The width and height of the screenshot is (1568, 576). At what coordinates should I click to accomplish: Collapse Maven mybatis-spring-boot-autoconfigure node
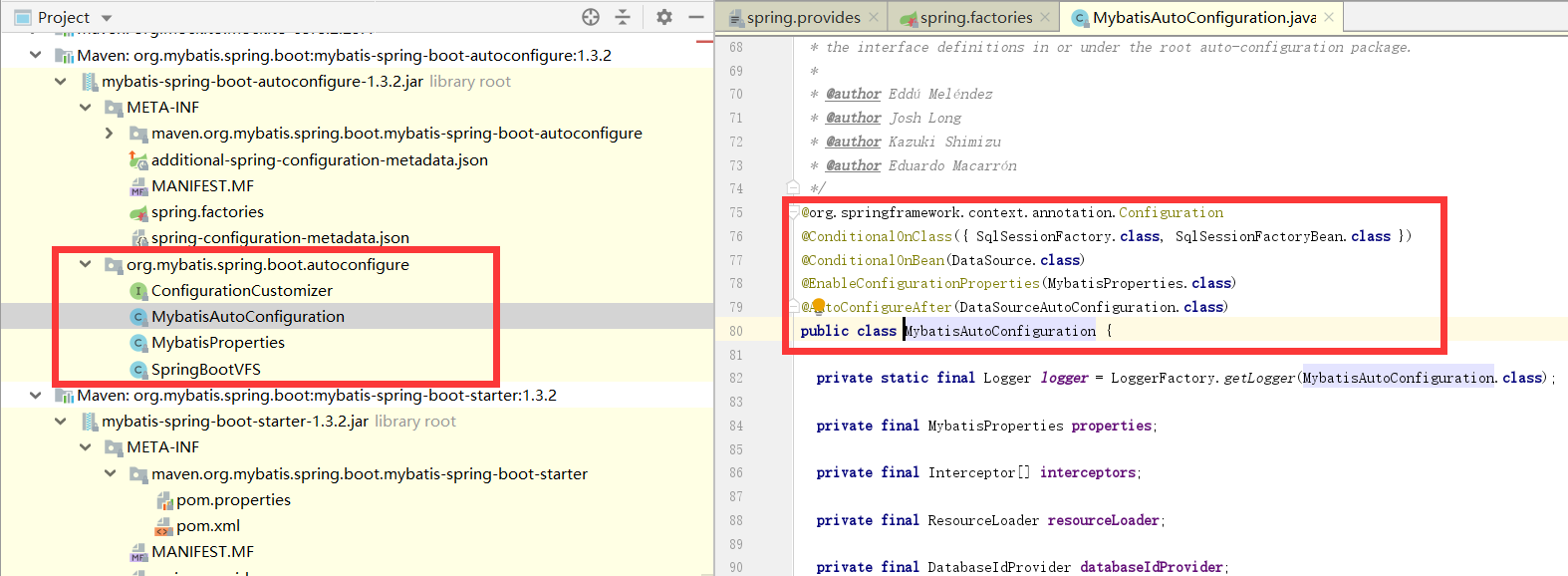pyautogui.click(x=36, y=55)
